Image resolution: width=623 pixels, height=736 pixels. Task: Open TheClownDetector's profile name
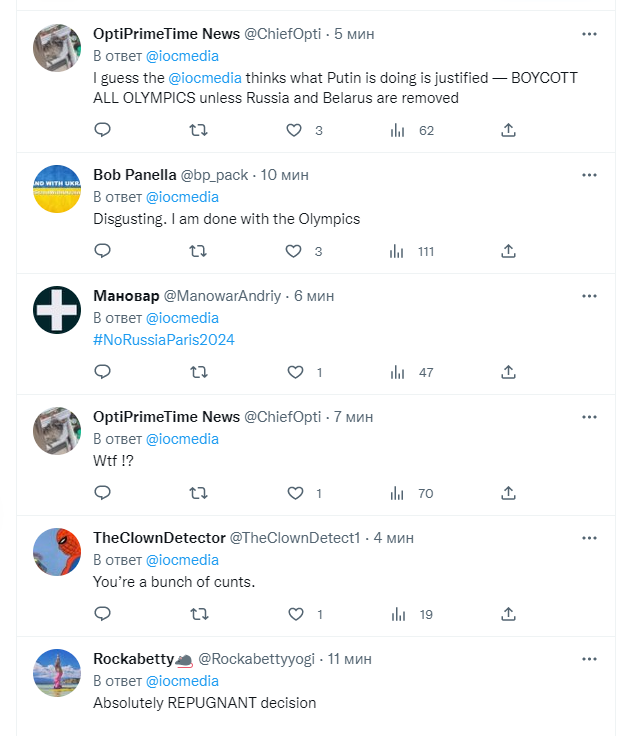point(159,537)
